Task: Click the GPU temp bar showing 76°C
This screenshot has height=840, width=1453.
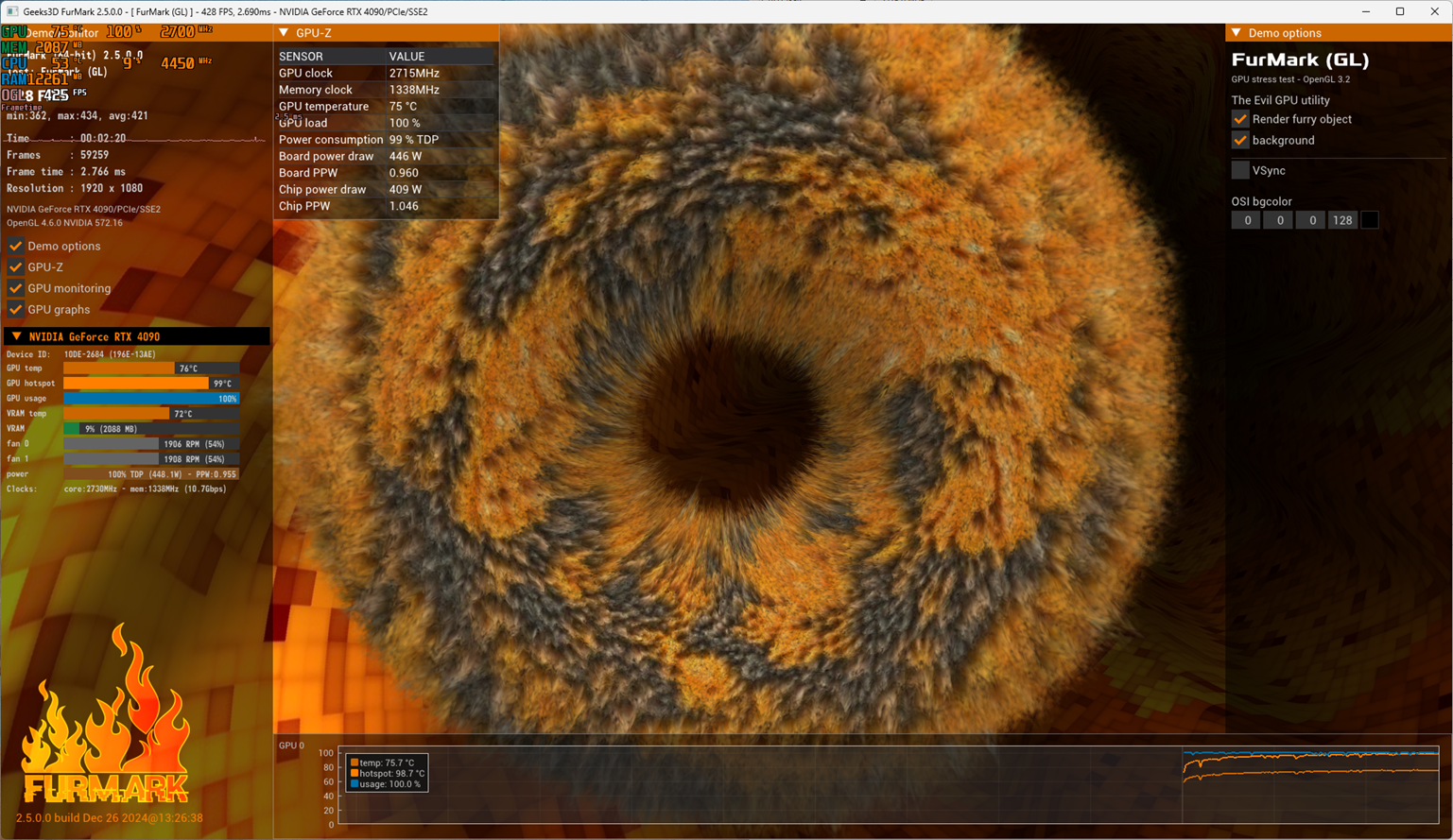Action: [x=151, y=369]
